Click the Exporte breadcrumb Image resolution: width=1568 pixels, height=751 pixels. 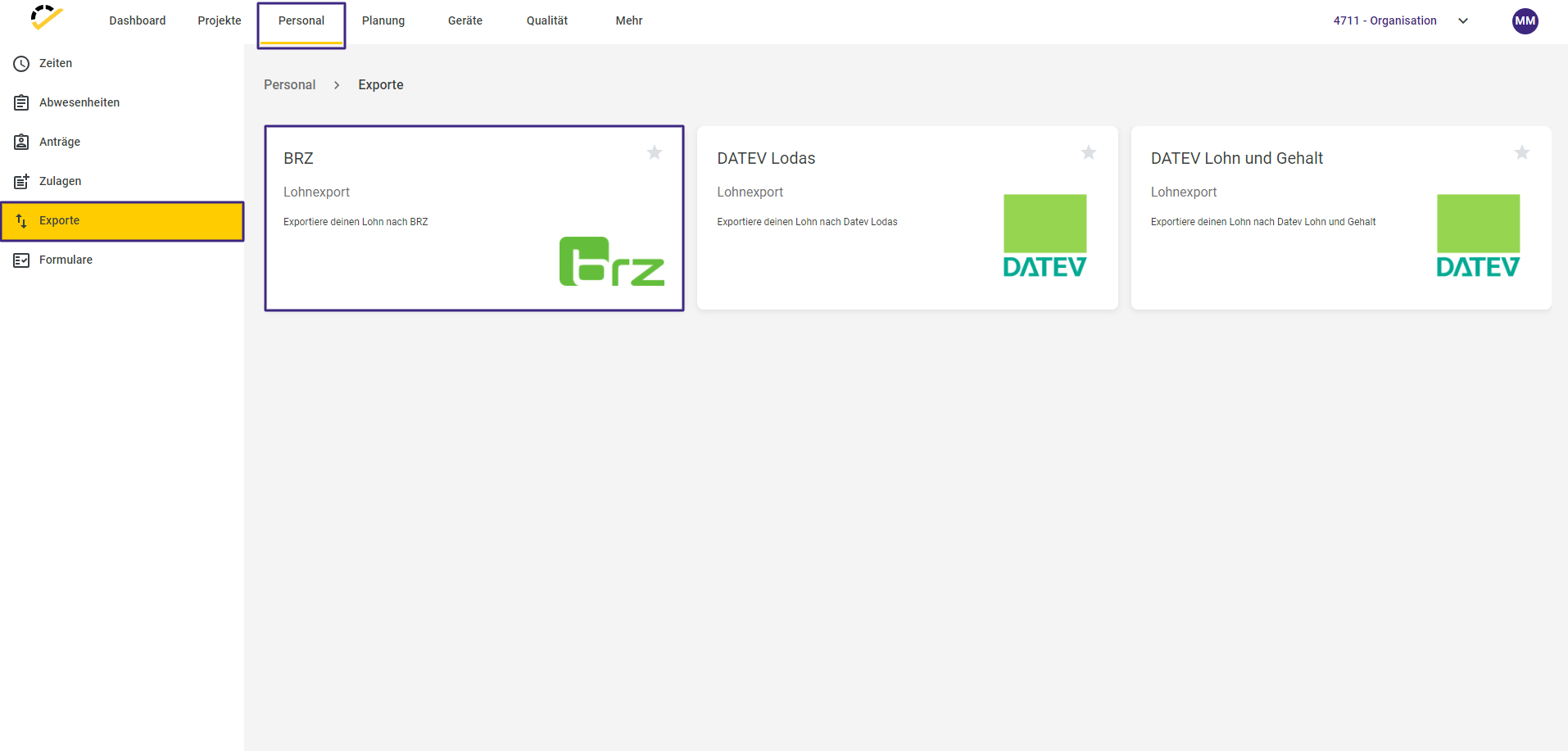[381, 85]
